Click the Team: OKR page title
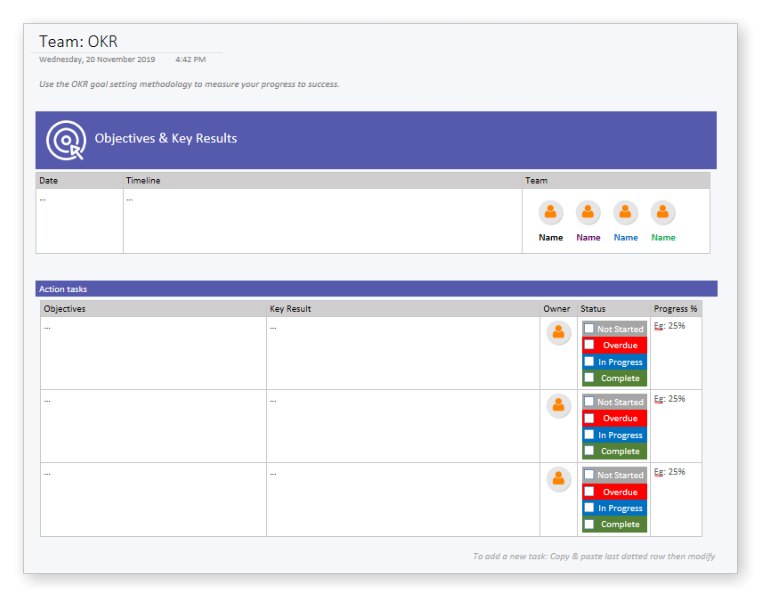This screenshot has height=606, width=770. coord(79,42)
